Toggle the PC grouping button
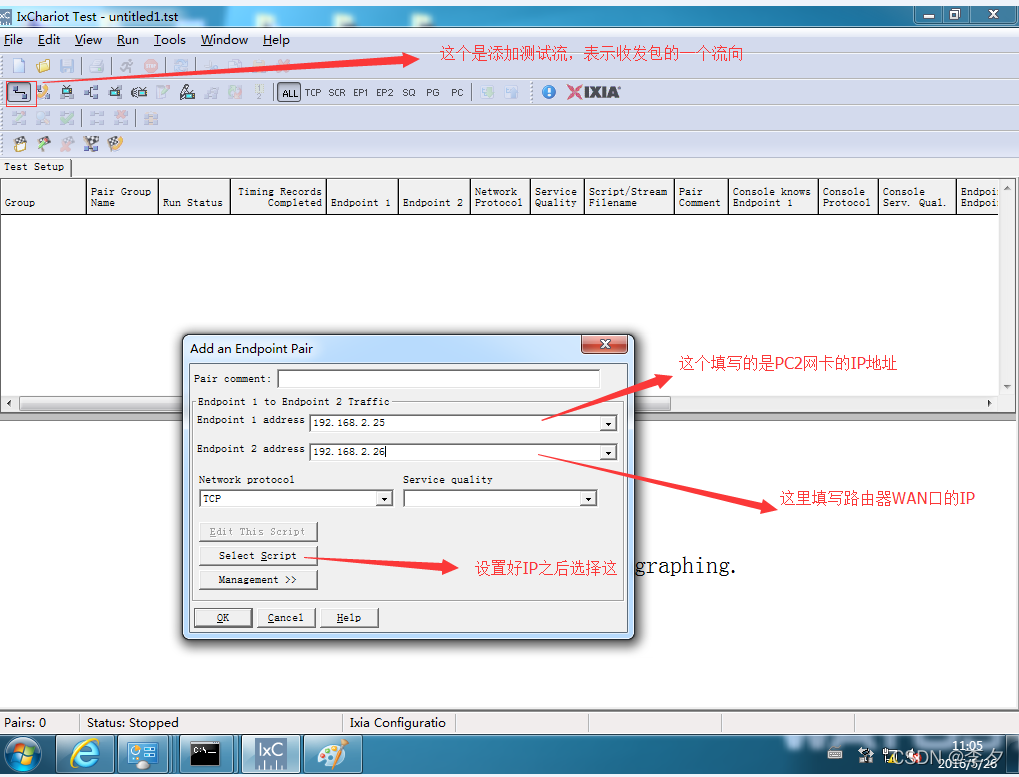1019x777 pixels. [457, 93]
